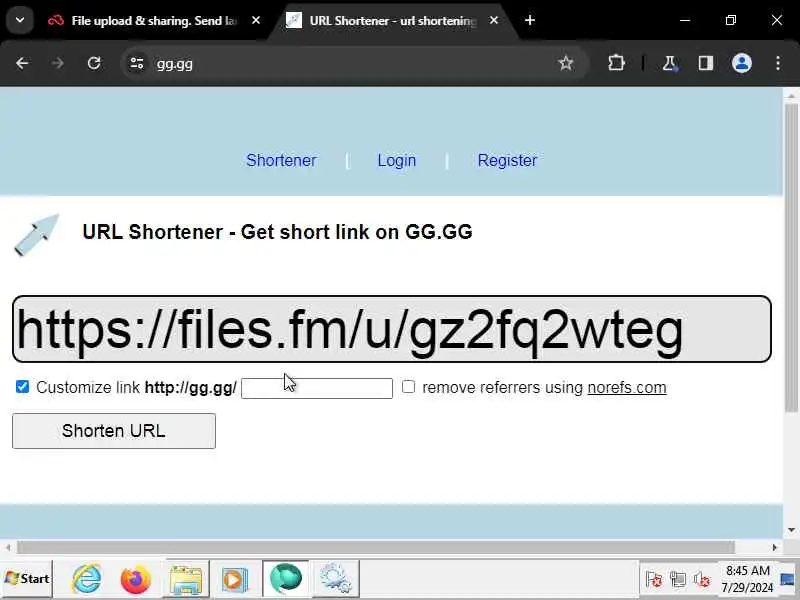Click the browser forward arrow
This screenshot has width=800, height=600.
58,63
